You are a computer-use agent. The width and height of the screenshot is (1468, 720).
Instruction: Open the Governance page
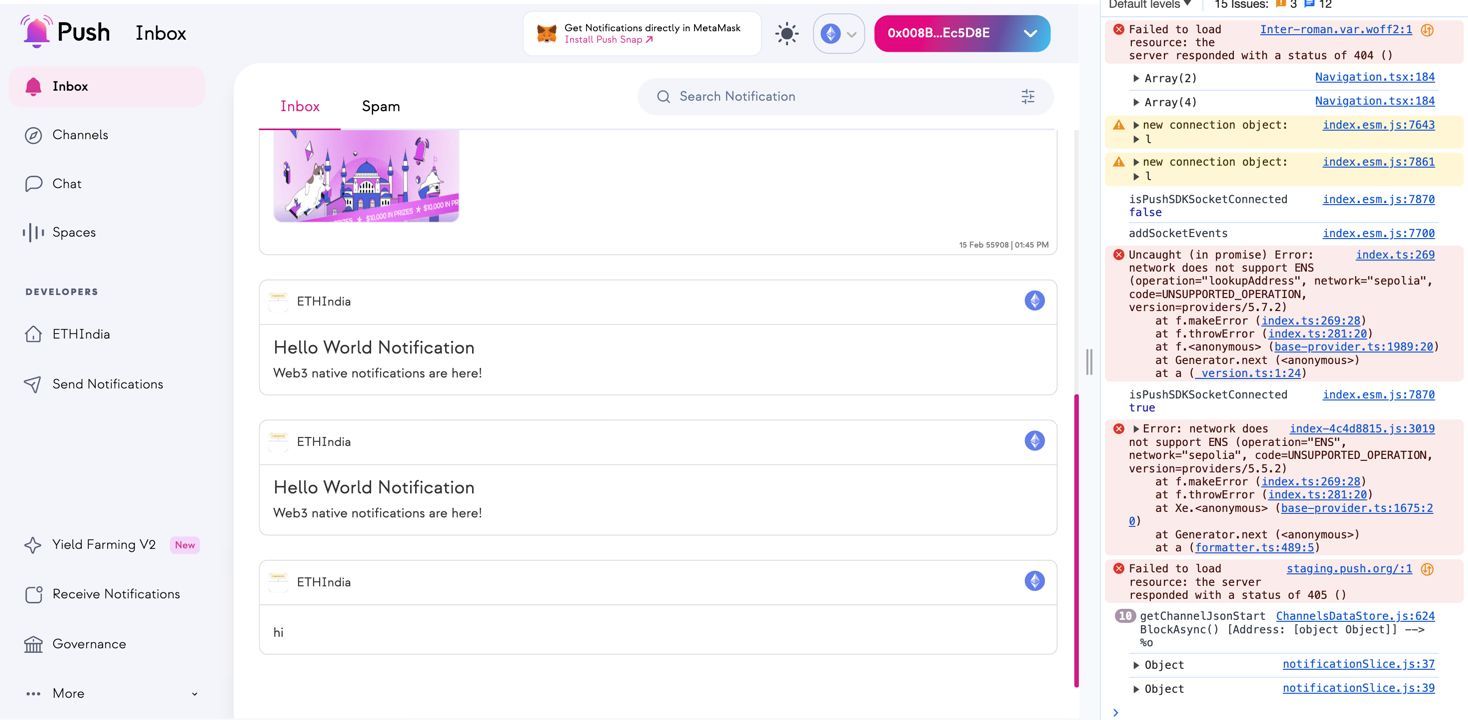75,644
